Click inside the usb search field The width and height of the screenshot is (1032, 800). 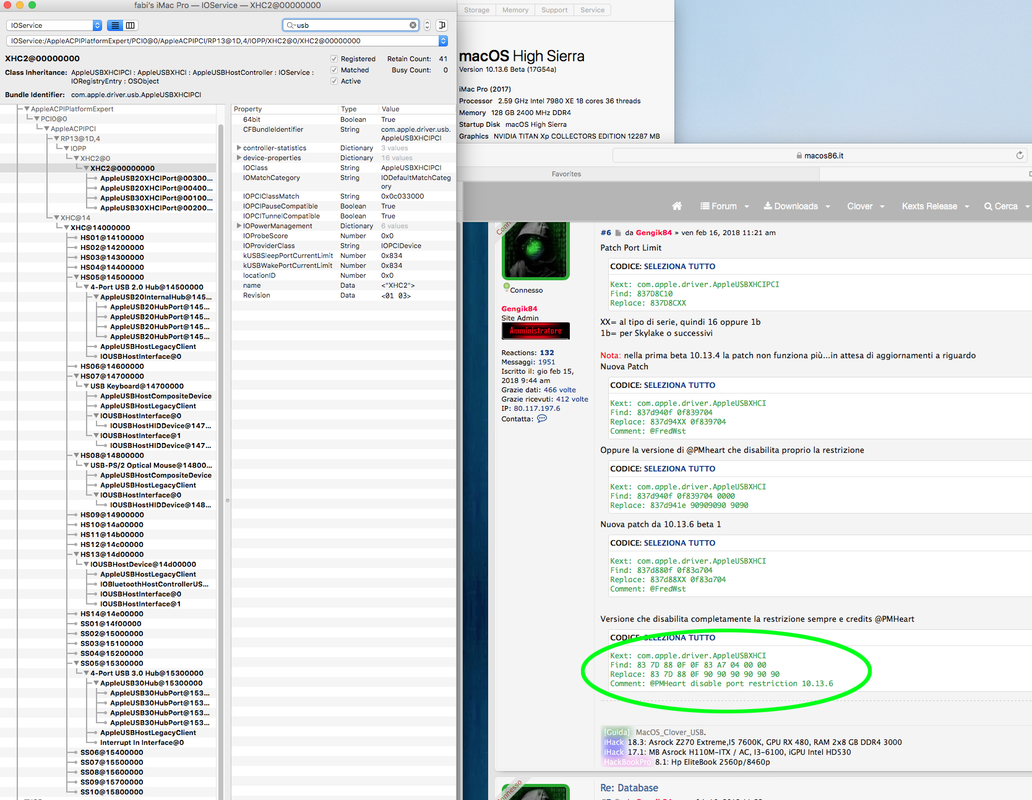tap(351, 25)
